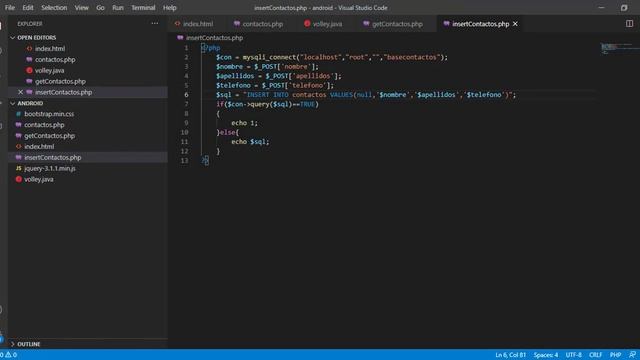The height and width of the screenshot is (360, 640).
Task: Click the Ln 6, Col 81 status
Action: click(510, 355)
